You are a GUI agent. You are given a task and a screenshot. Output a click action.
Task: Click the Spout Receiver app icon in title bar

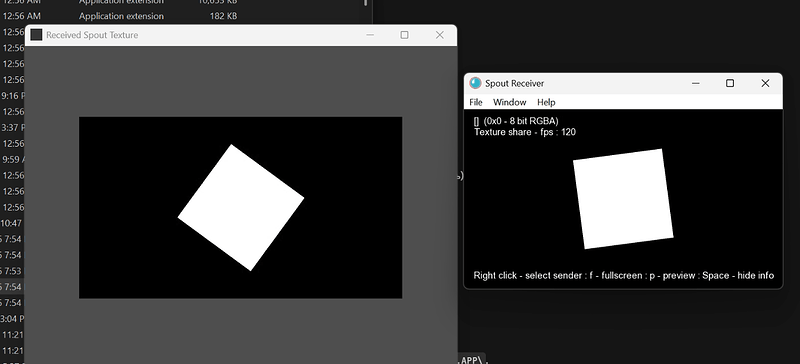click(x=476, y=83)
